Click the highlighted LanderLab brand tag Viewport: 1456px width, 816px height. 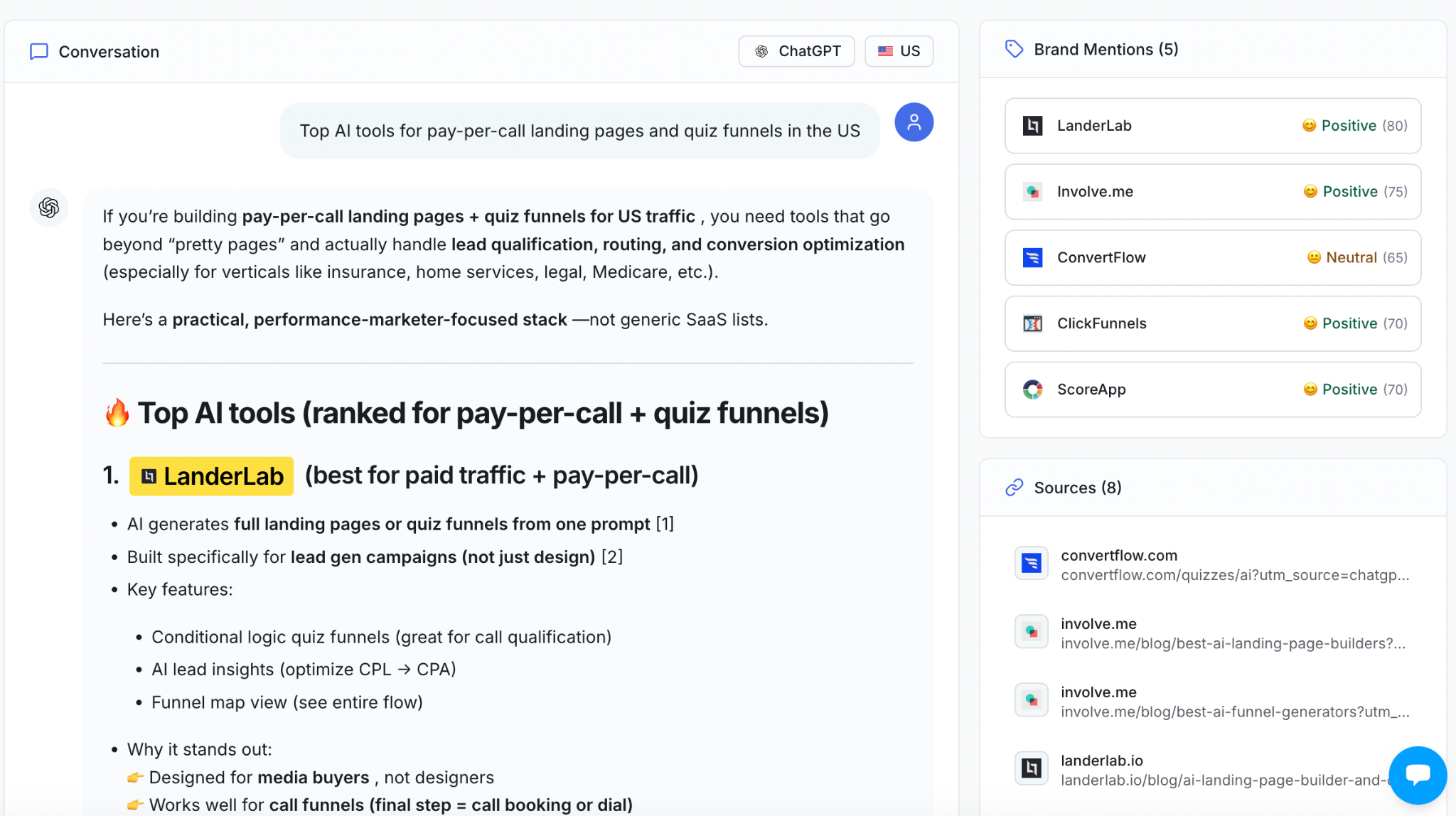(x=212, y=476)
